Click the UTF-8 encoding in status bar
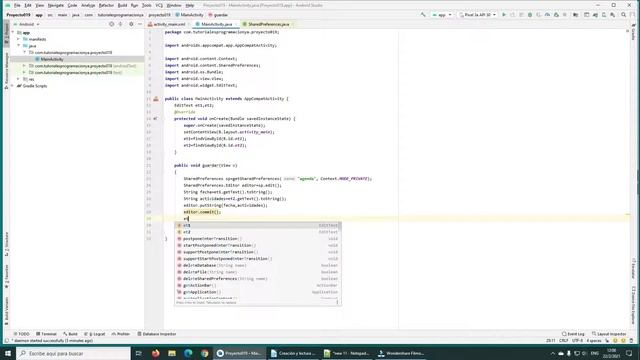The width and height of the screenshot is (640, 360). [578, 340]
